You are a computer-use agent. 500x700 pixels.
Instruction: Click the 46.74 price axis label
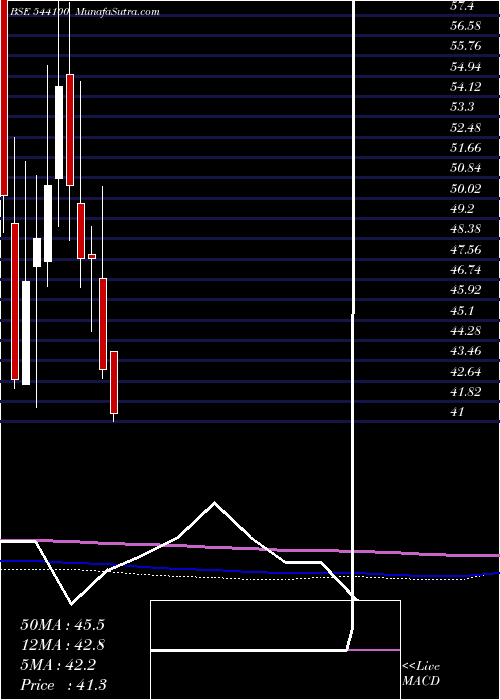(466, 271)
